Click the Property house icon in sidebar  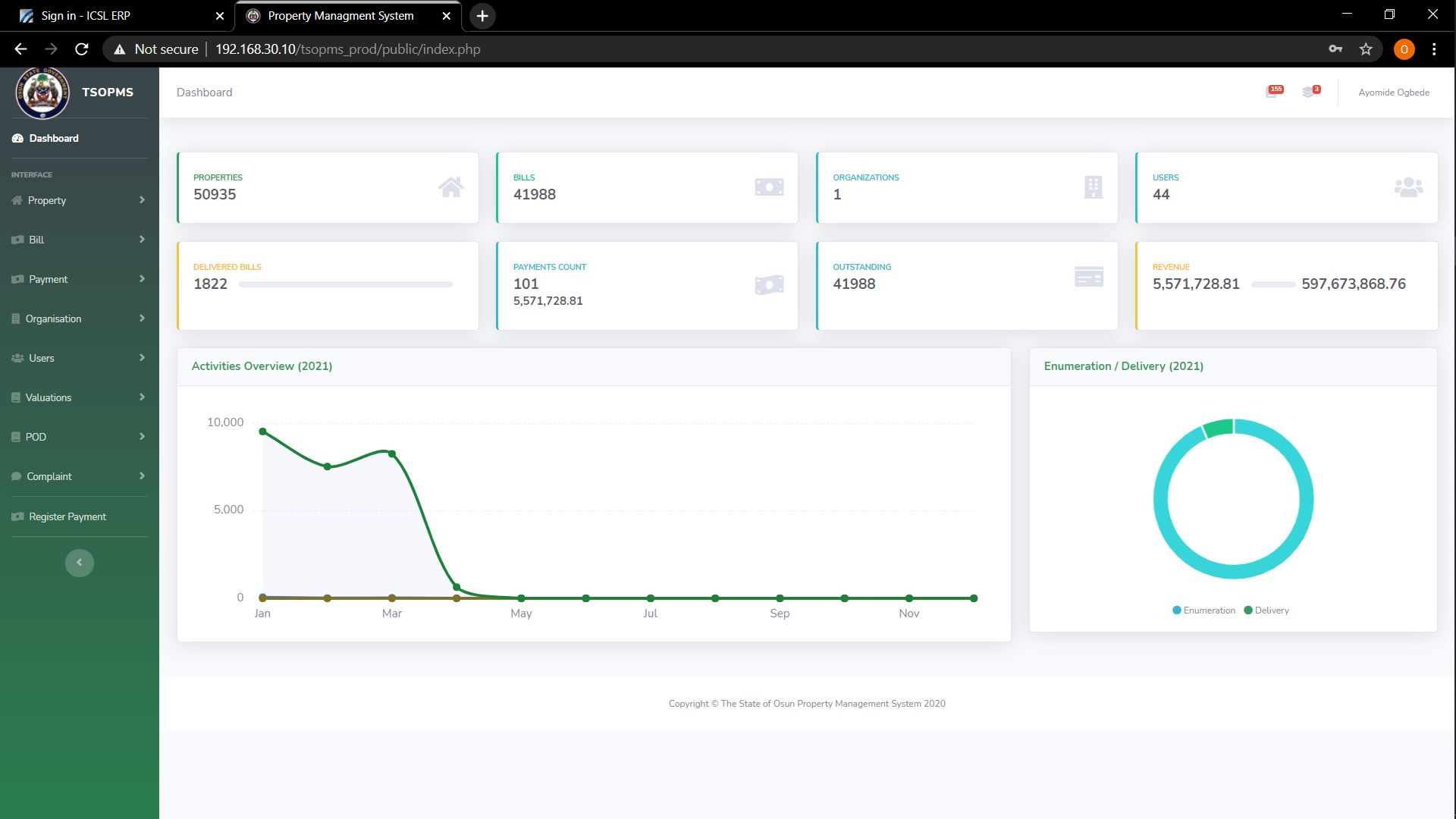17,200
